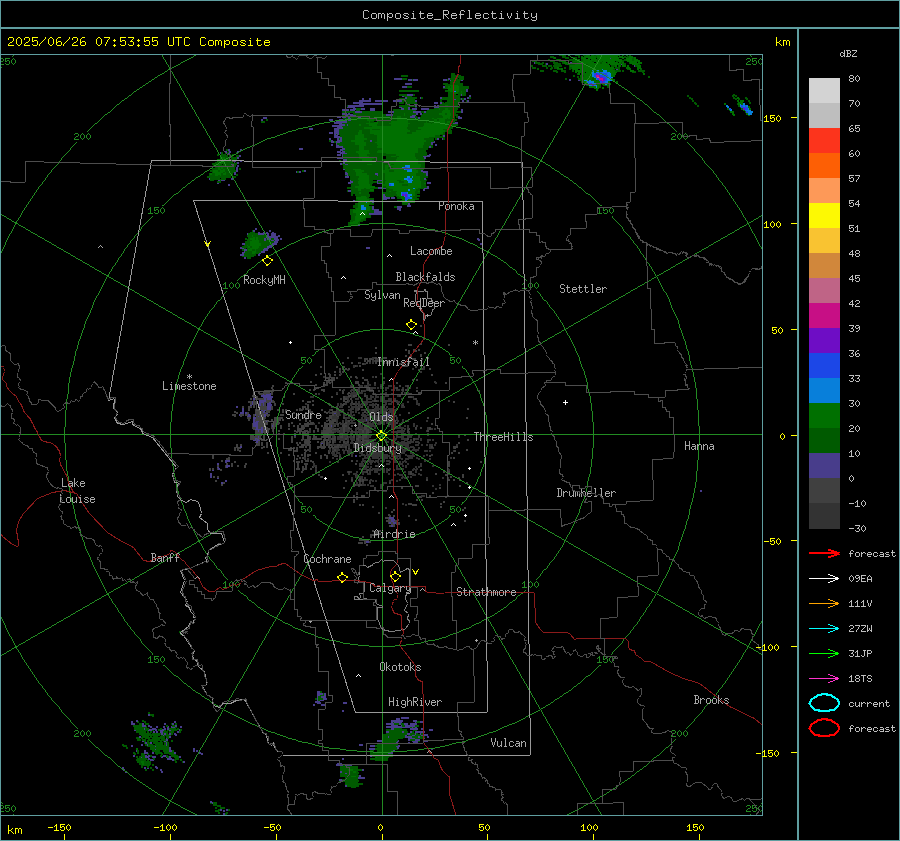Click the intense storm cell in the northeast
This screenshot has height=841, width=900.
599,76
